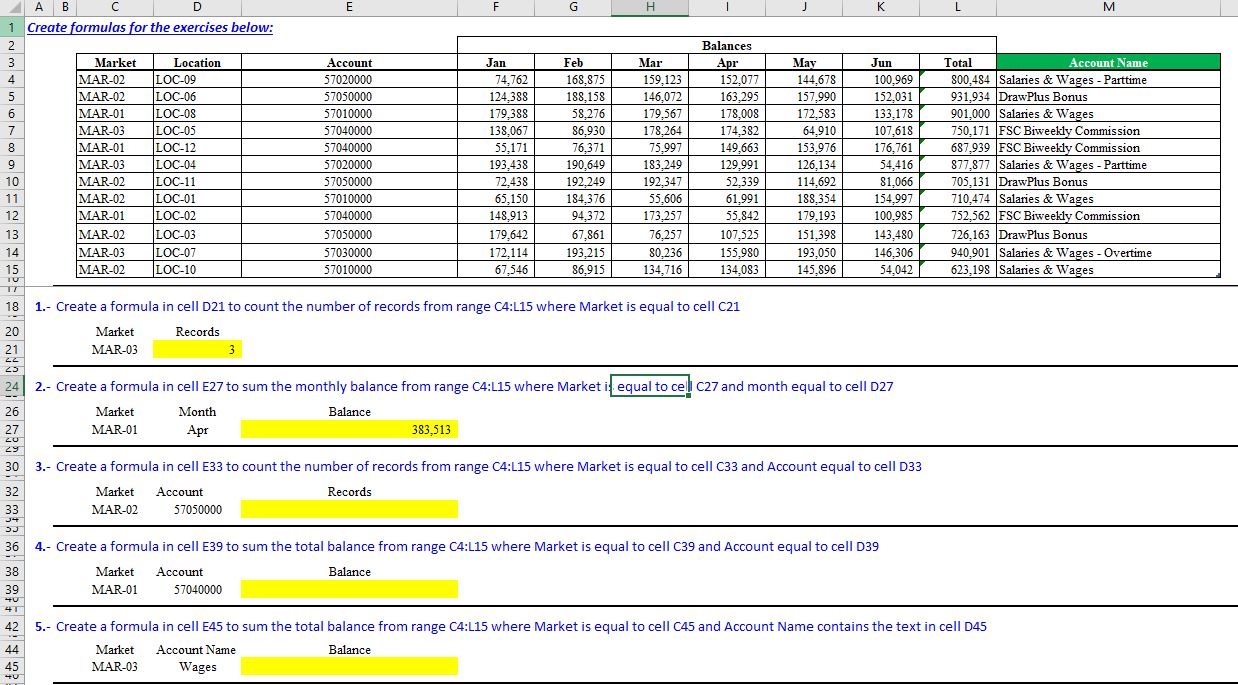1238x685 pixels.
Task: Click the yellow Balance cell showing 383,513
Action: [x=348, y=429]
